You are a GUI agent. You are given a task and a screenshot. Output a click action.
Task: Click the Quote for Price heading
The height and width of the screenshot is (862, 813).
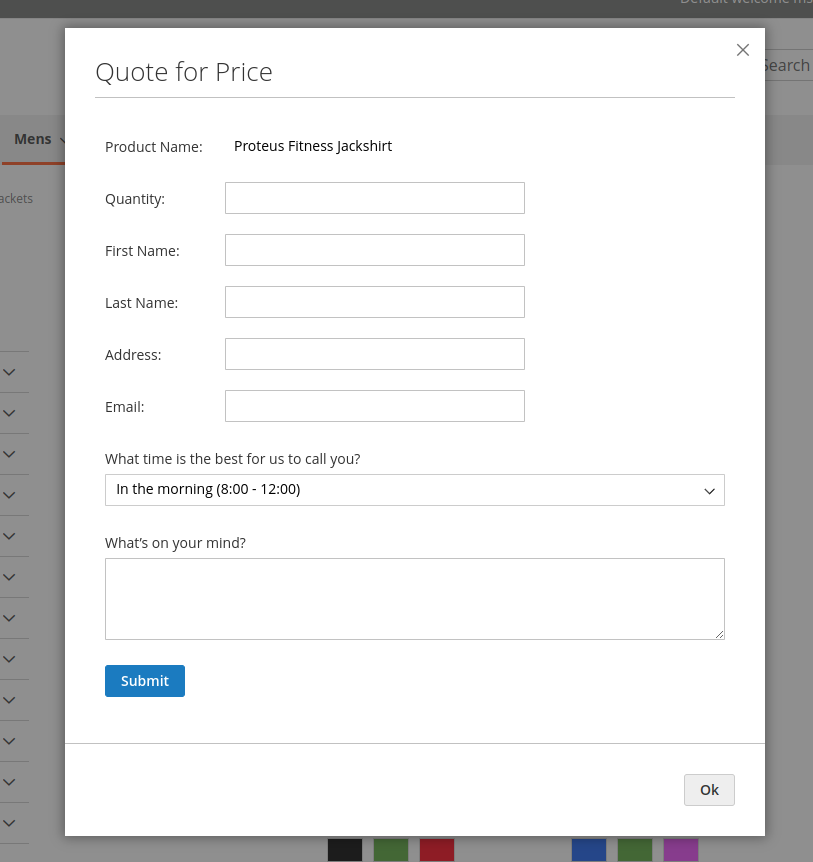[x=184, y=72]
